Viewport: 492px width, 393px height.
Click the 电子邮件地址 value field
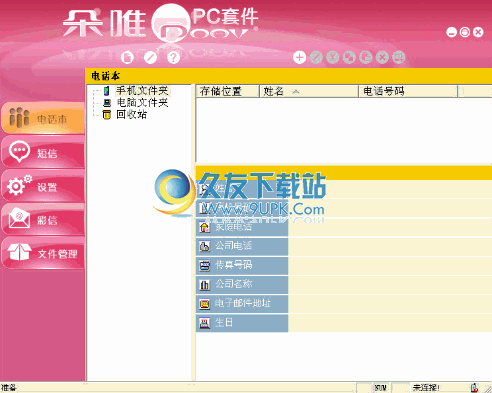coord(390,304)
